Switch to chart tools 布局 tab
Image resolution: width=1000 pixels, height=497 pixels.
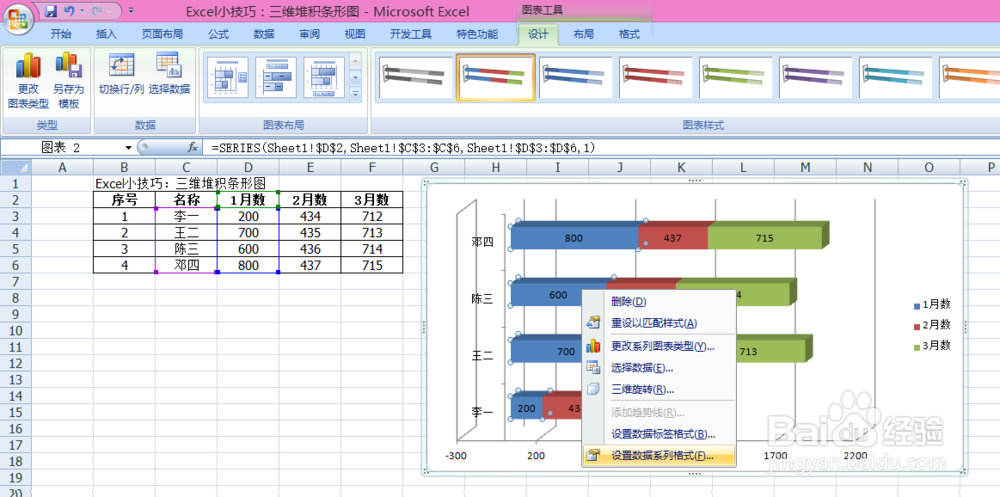tap(584, 34)
